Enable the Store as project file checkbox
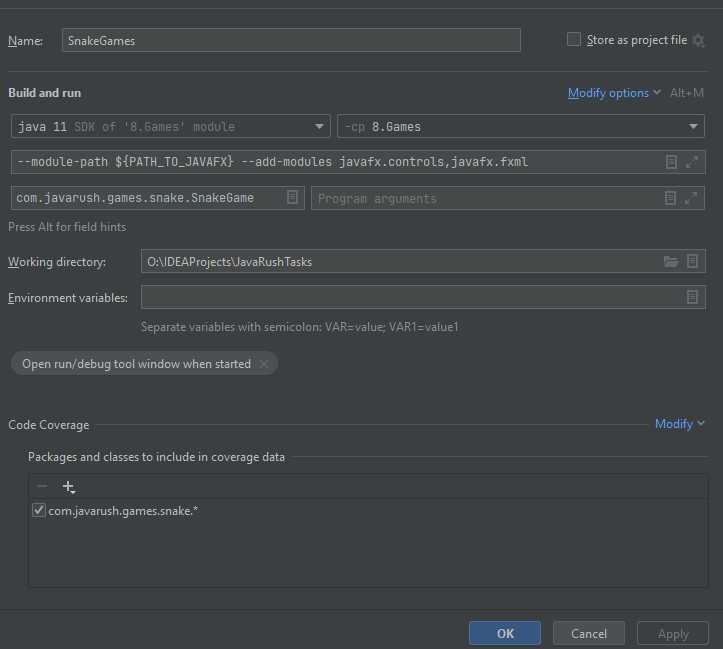 coord(574,40)
